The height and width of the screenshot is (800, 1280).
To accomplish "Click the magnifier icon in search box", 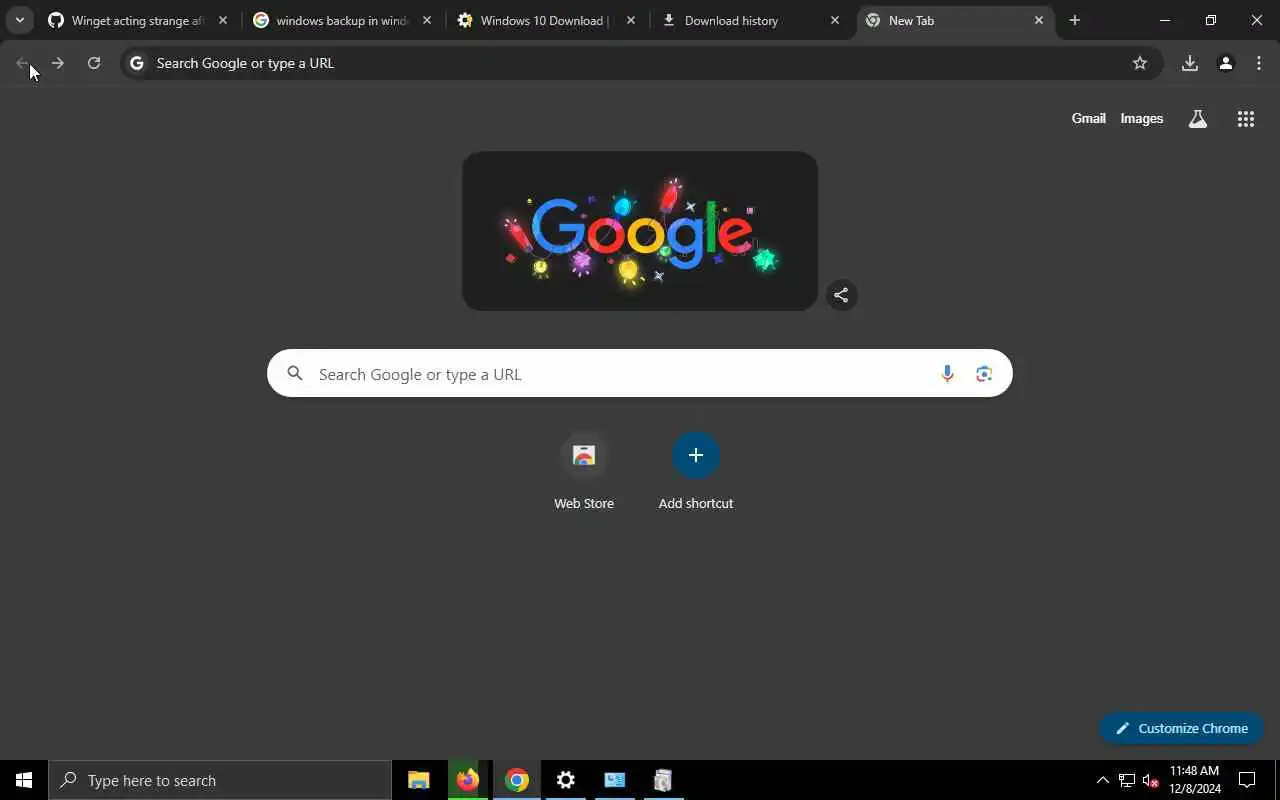I will point(295,374).
